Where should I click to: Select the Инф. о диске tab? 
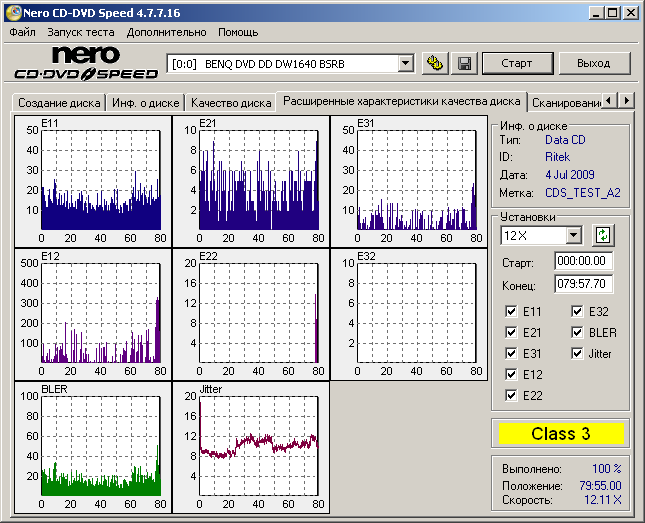pyautogui.click(x=146, y=102)
